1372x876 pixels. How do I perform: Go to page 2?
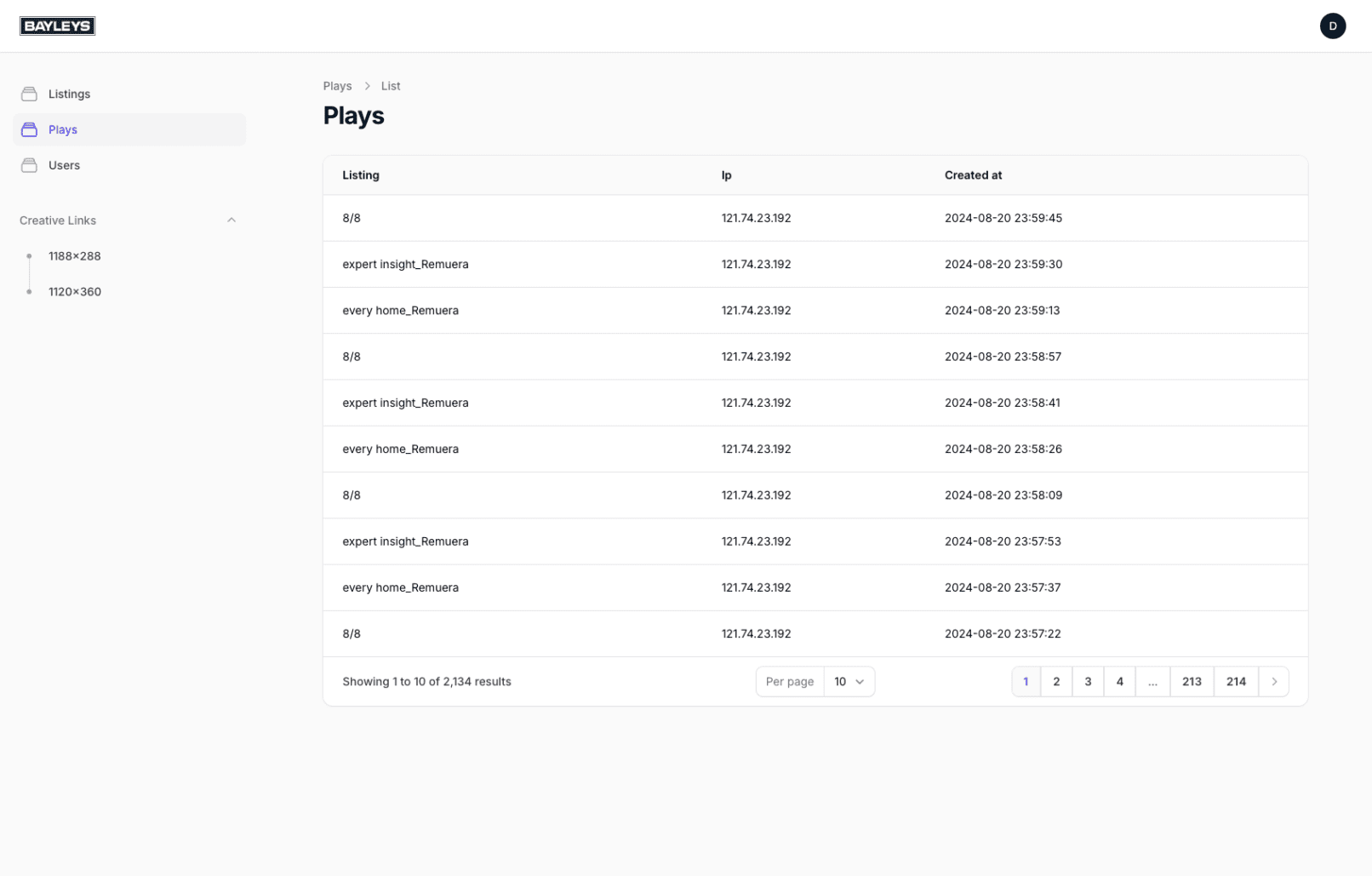(x=1056, y=682)
